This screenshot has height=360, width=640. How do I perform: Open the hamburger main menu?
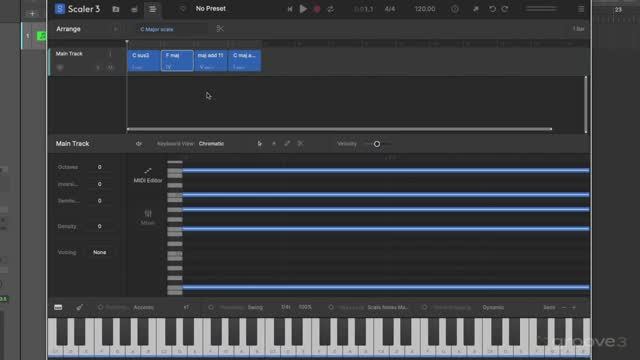pos(580,9)
